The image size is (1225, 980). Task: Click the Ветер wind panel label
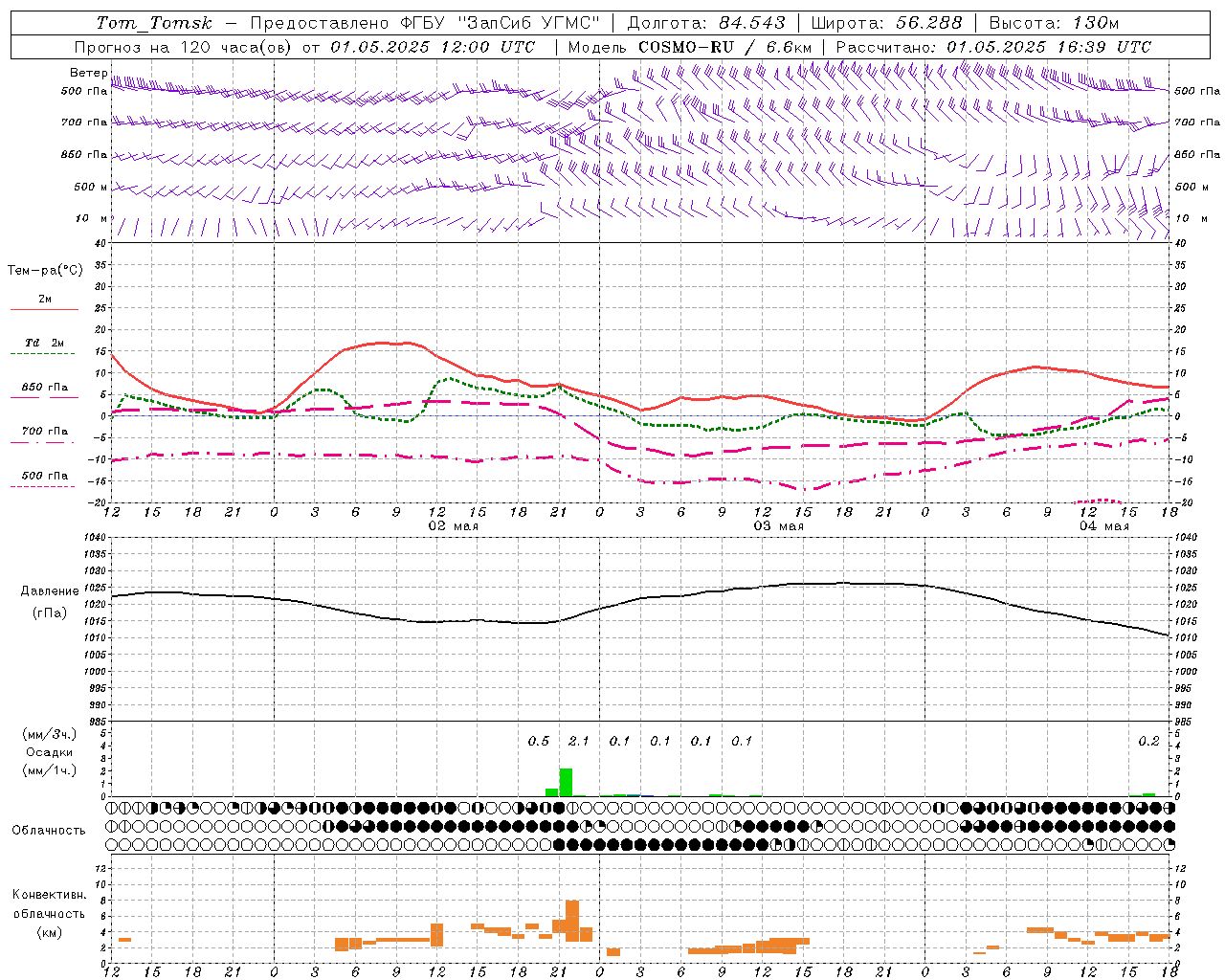(x=88, y=73)
